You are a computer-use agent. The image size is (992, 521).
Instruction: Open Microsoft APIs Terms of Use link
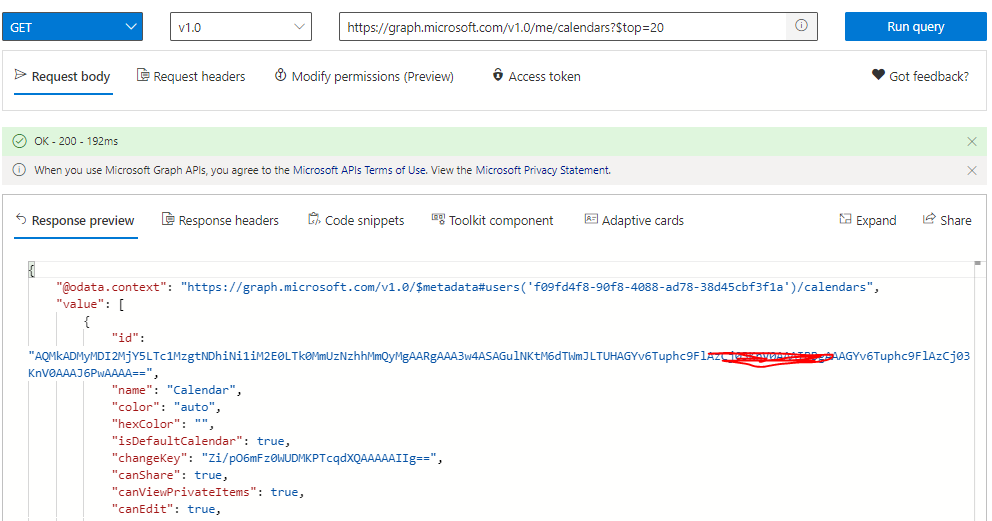(x=359, y=170)
